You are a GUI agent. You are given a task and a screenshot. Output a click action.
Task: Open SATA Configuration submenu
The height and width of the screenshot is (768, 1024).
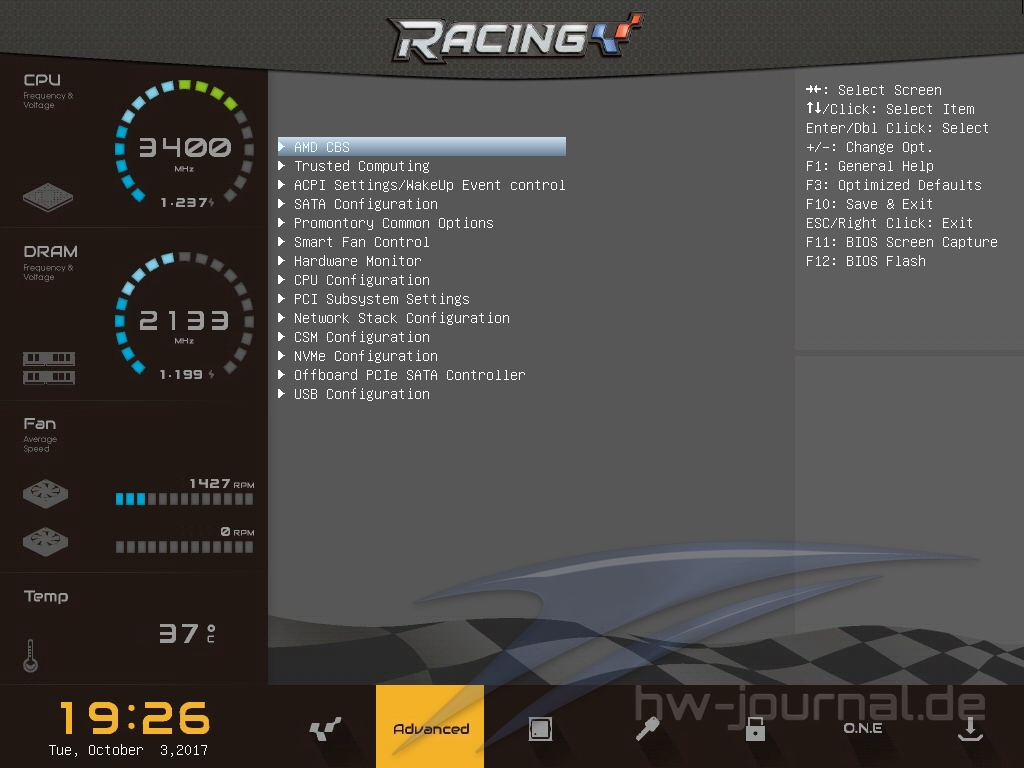[x=365, y=204]
